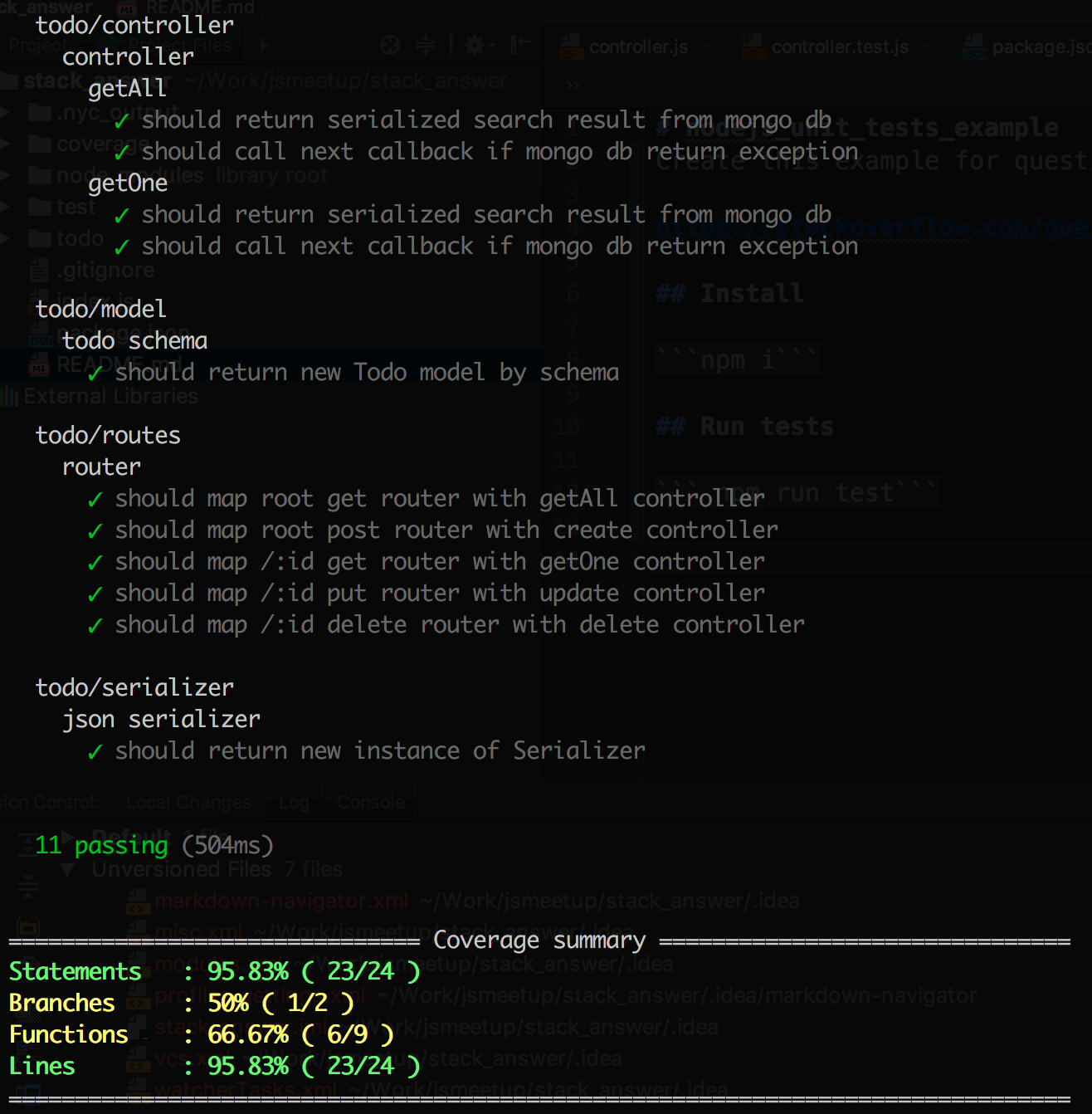1092x1114 pixels.
Task: Switch to the controller.test.js tab
Action: point(839,47)
